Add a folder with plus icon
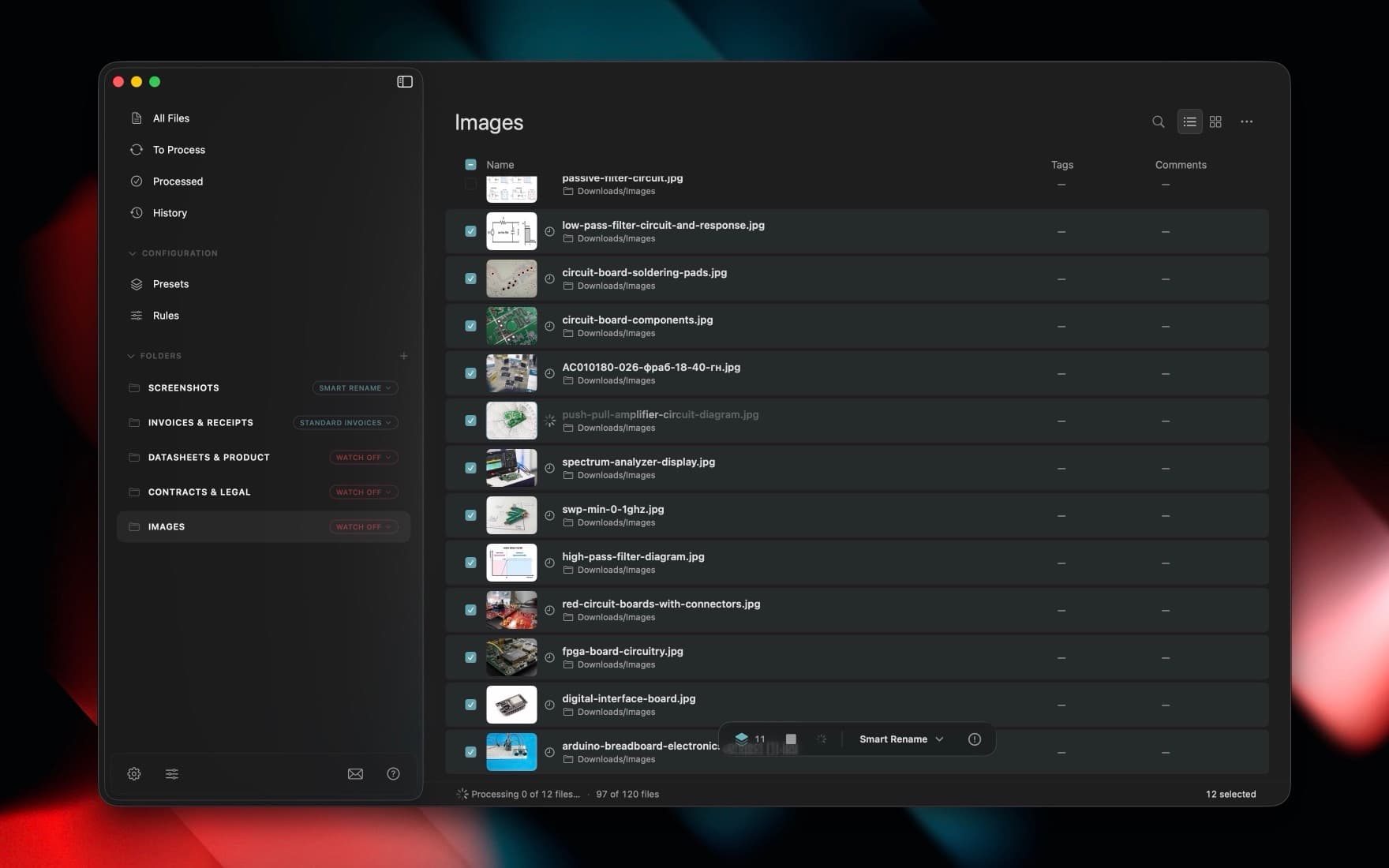Screen dimensions: 1389x868 coord(403,356)
